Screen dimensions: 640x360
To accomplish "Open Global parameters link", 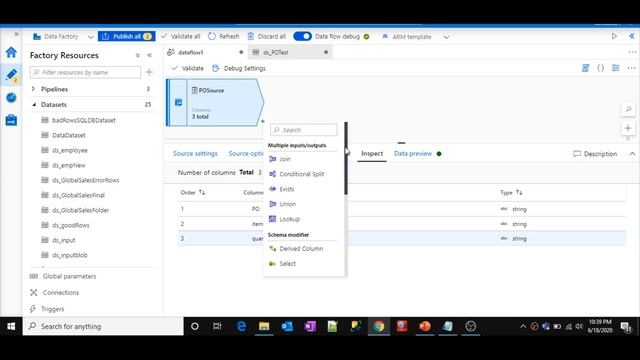I will coord(69,276).
